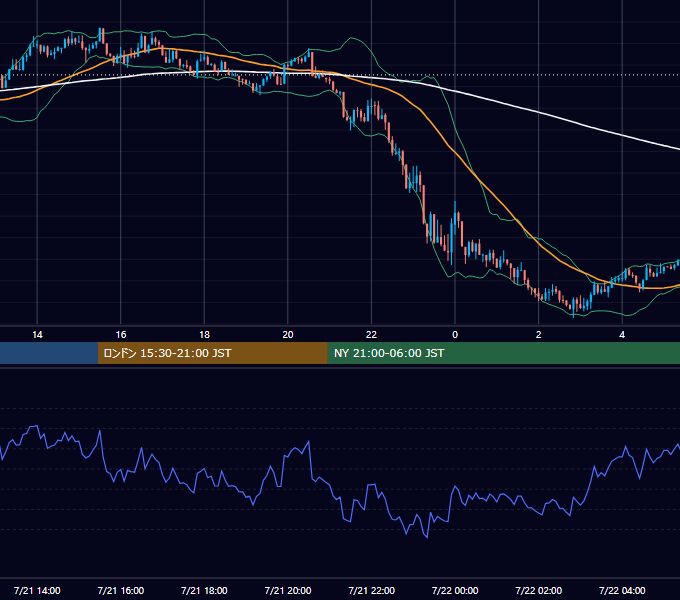Click the 7/21 18:00 label on lower axis
The image size is (680, 600).
click(204, 590)
